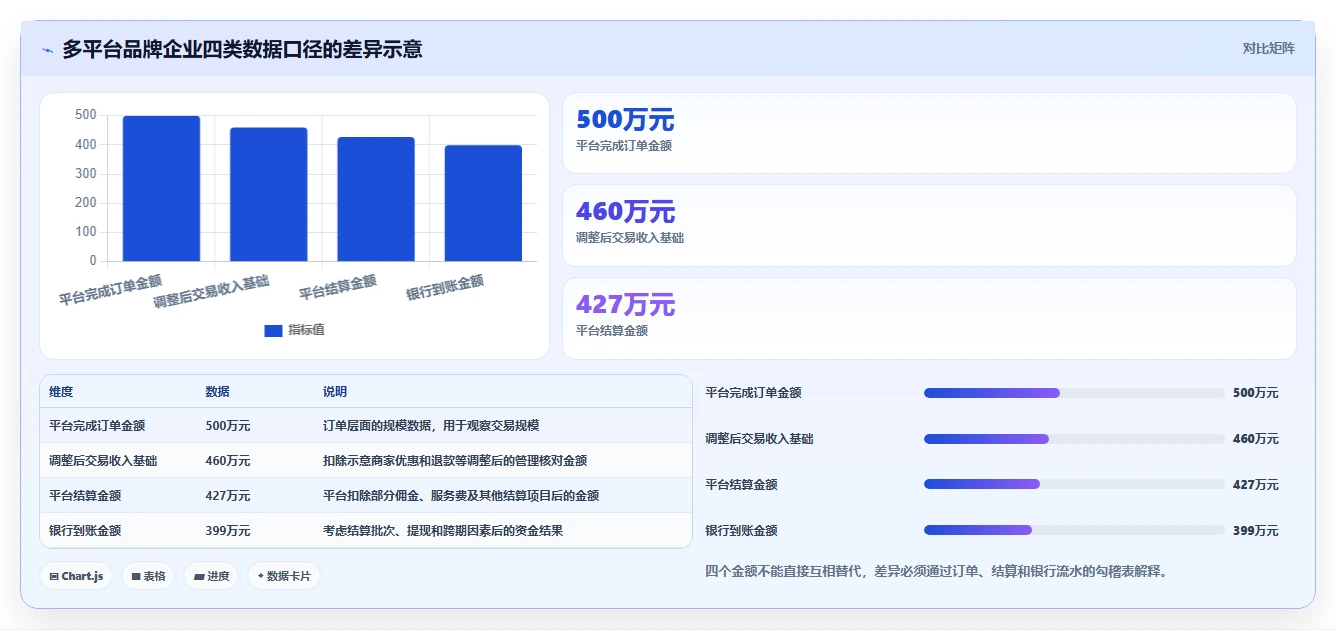The image size is (1336, 630).
Task: Click the chart y-axis value 300
Action: coord(86,174)
